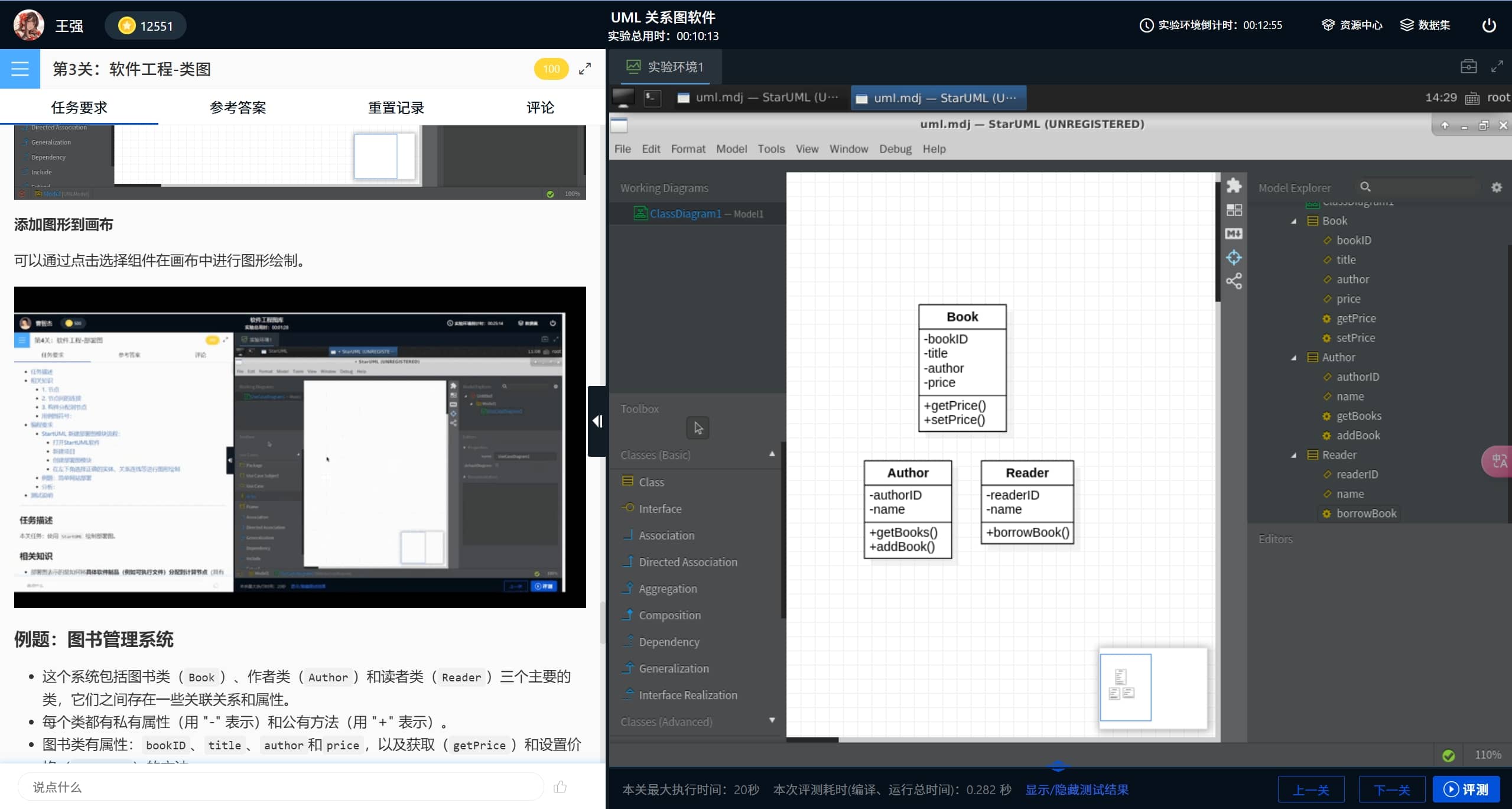Viewport: 1512px width, 809px height.
Task: Click the gold coin icon next to 12551
Action: pyautogui.click(x=126, y=25)
